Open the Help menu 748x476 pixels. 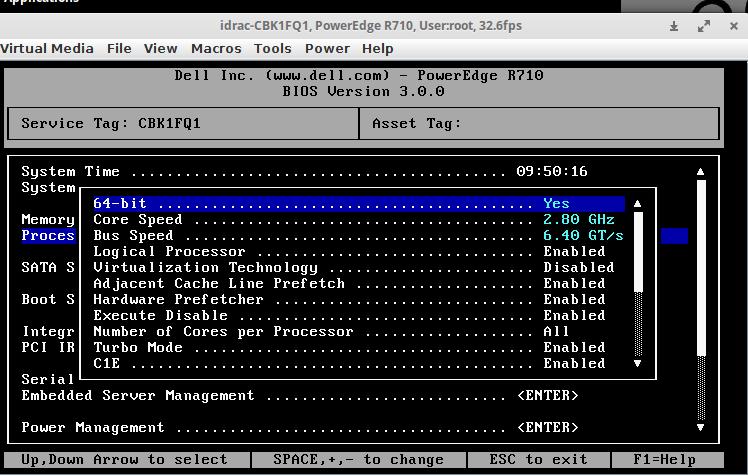378,48
